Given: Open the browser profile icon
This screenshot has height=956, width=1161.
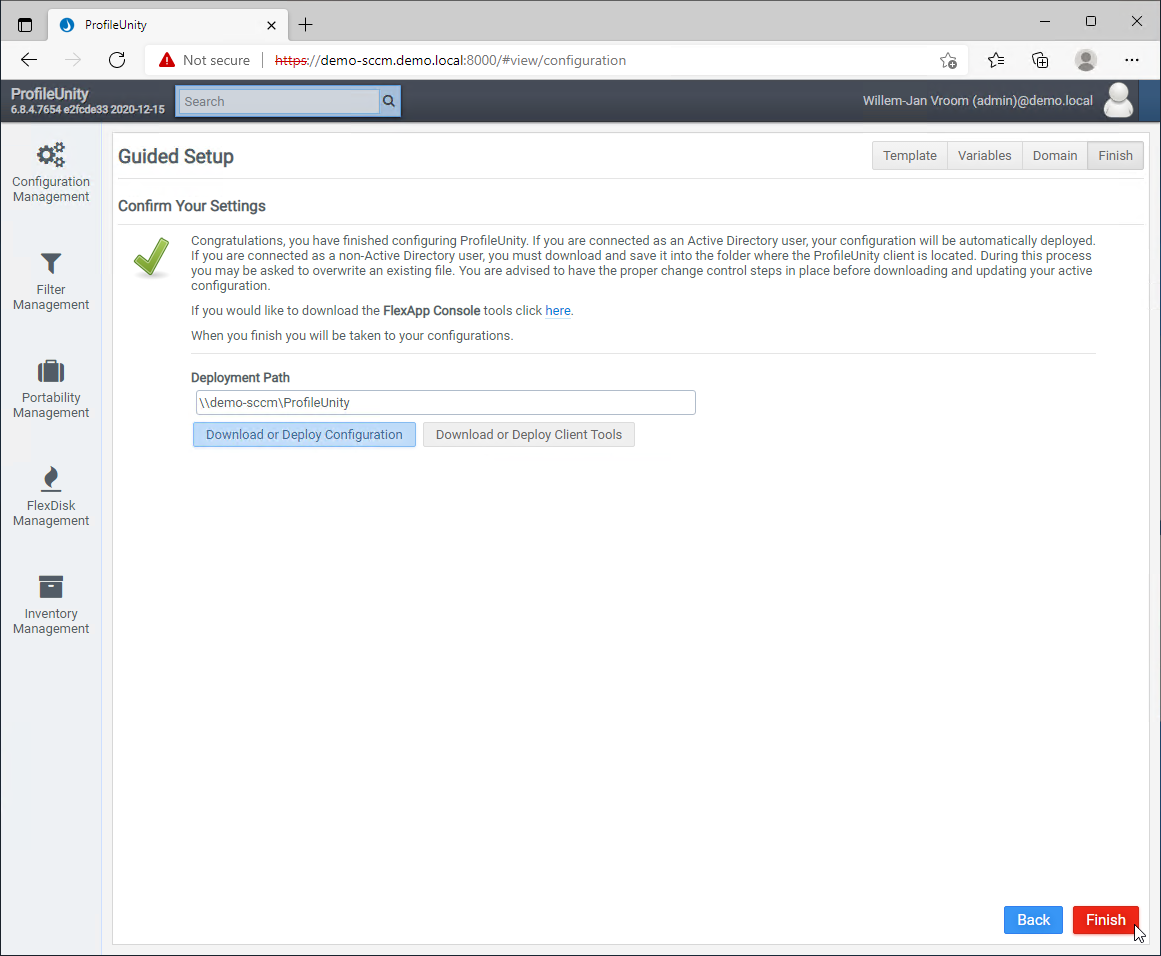Looking at the screenshot, I should click(1085, 60).
